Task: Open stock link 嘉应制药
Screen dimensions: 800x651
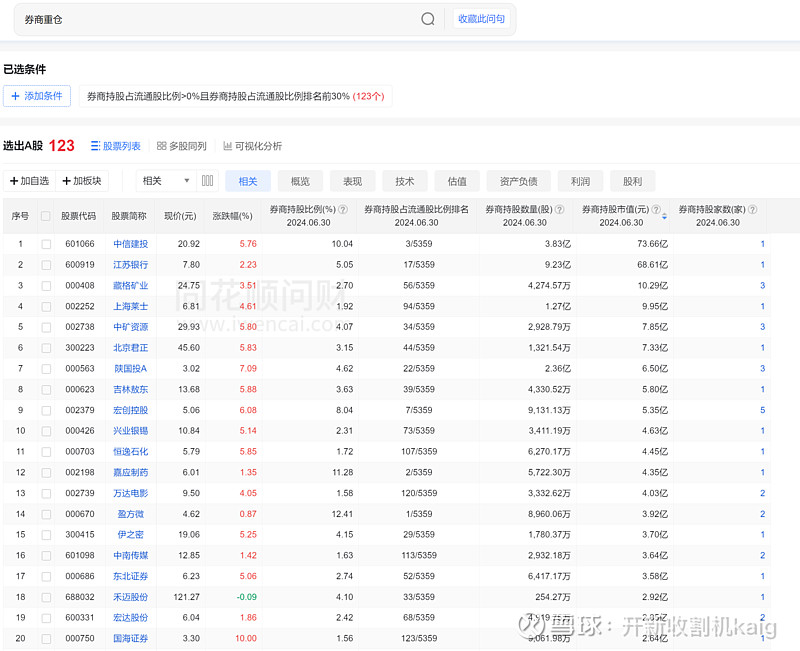Action: pos(131,472)
